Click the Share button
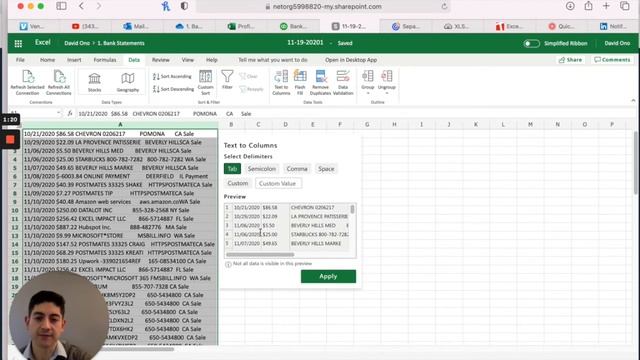Screen dimensions: 640x360 tap(570, 60)
